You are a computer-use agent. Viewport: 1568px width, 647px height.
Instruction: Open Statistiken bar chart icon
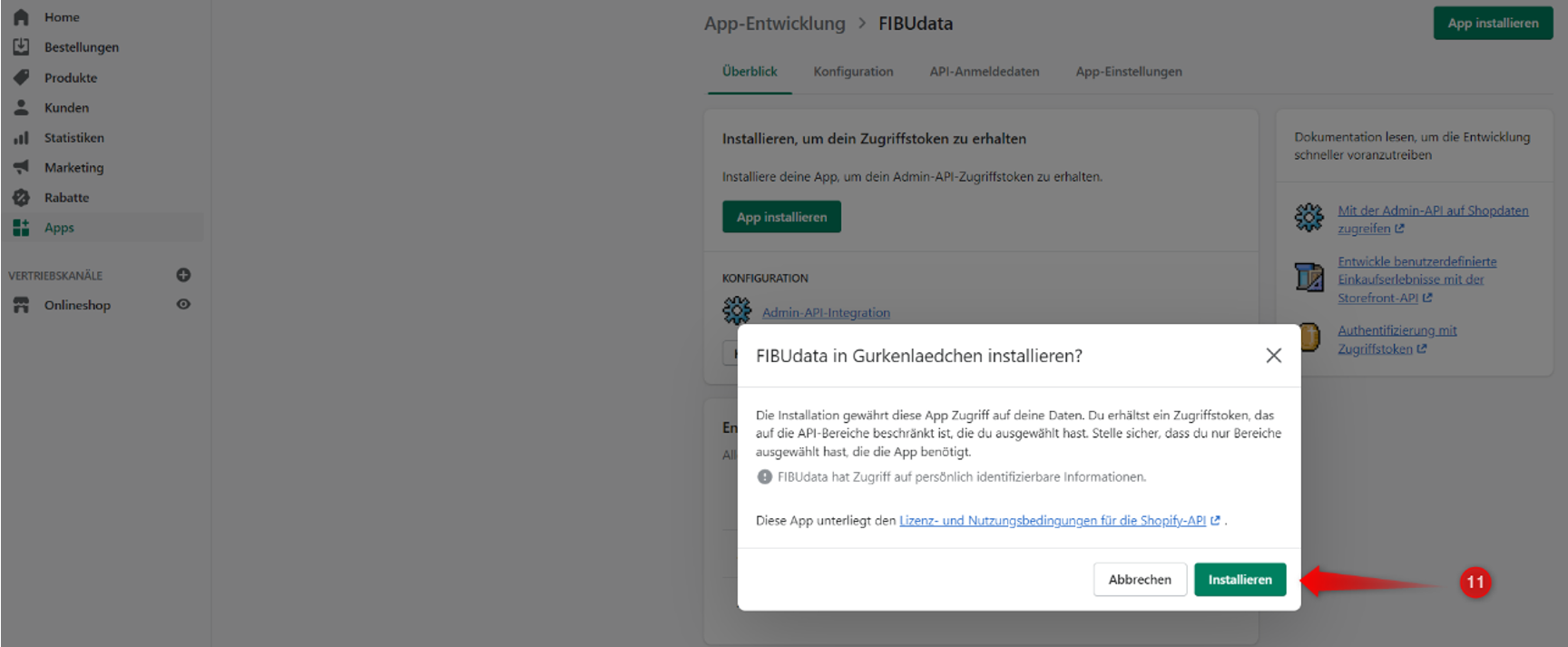[21, 138]
